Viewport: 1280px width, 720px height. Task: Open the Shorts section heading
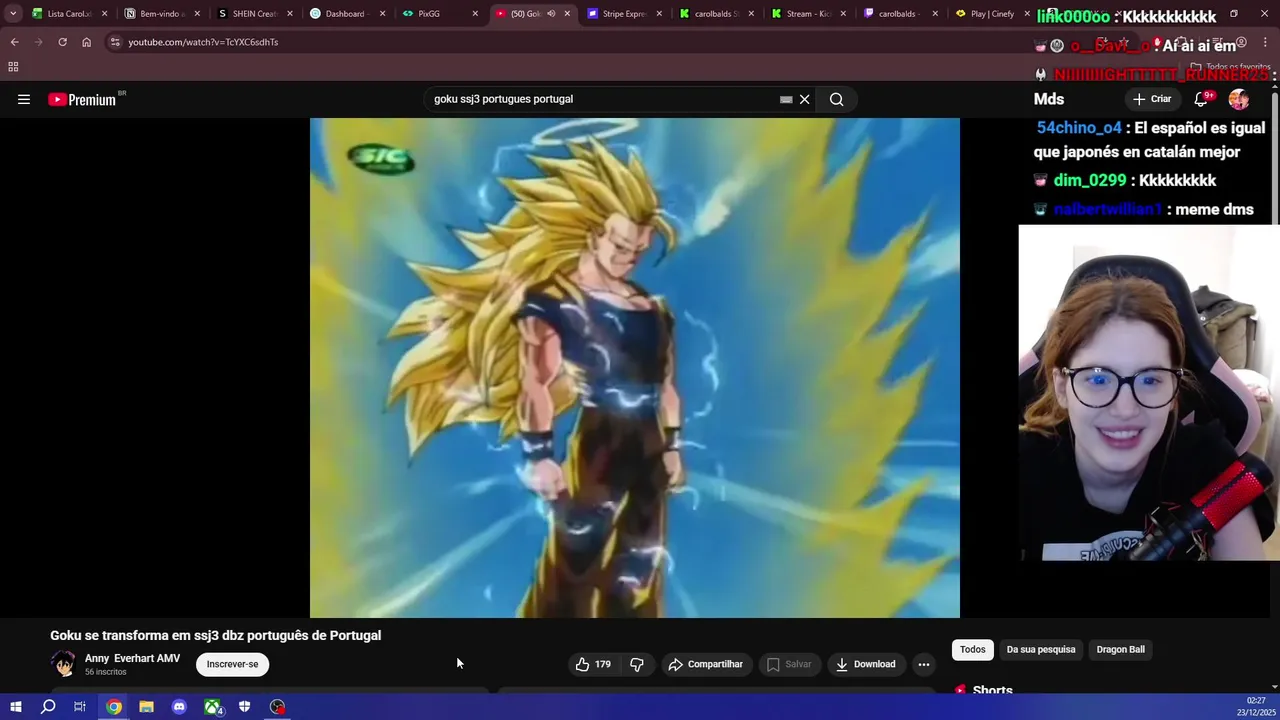(x=992, y=690)
